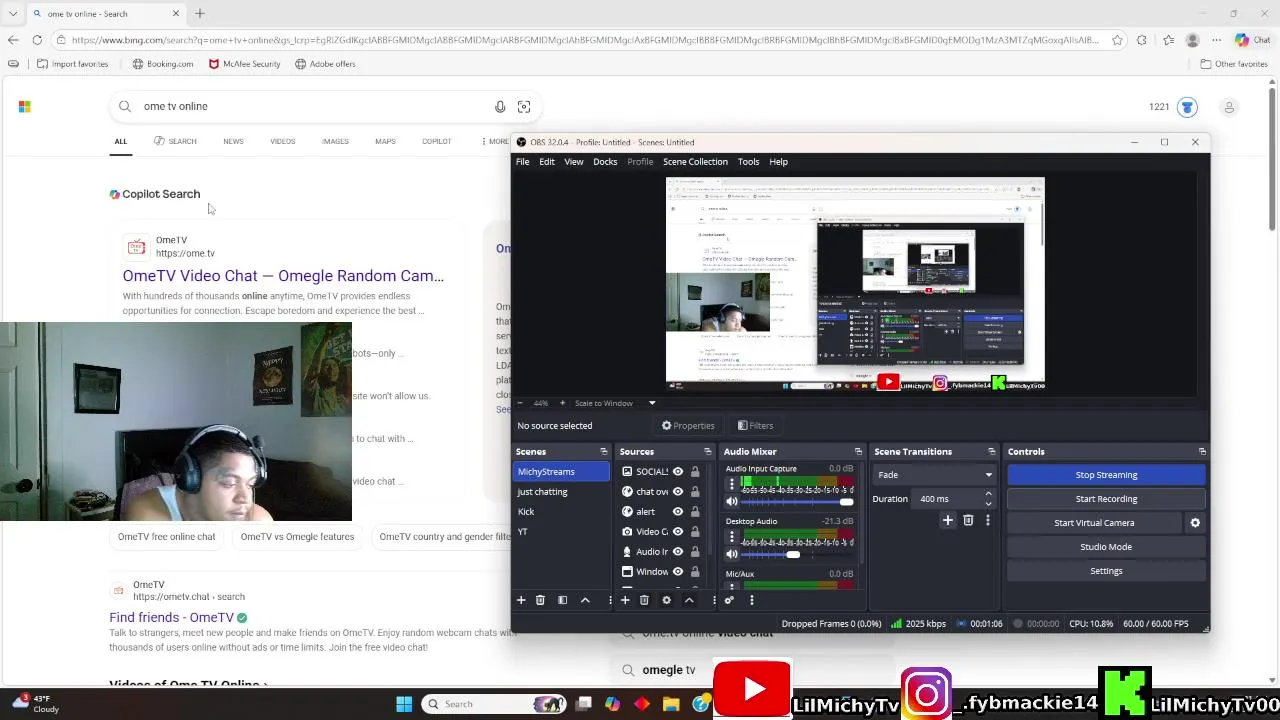
Task: Enable Studio Mode
Action: (x=1106, y=547)
